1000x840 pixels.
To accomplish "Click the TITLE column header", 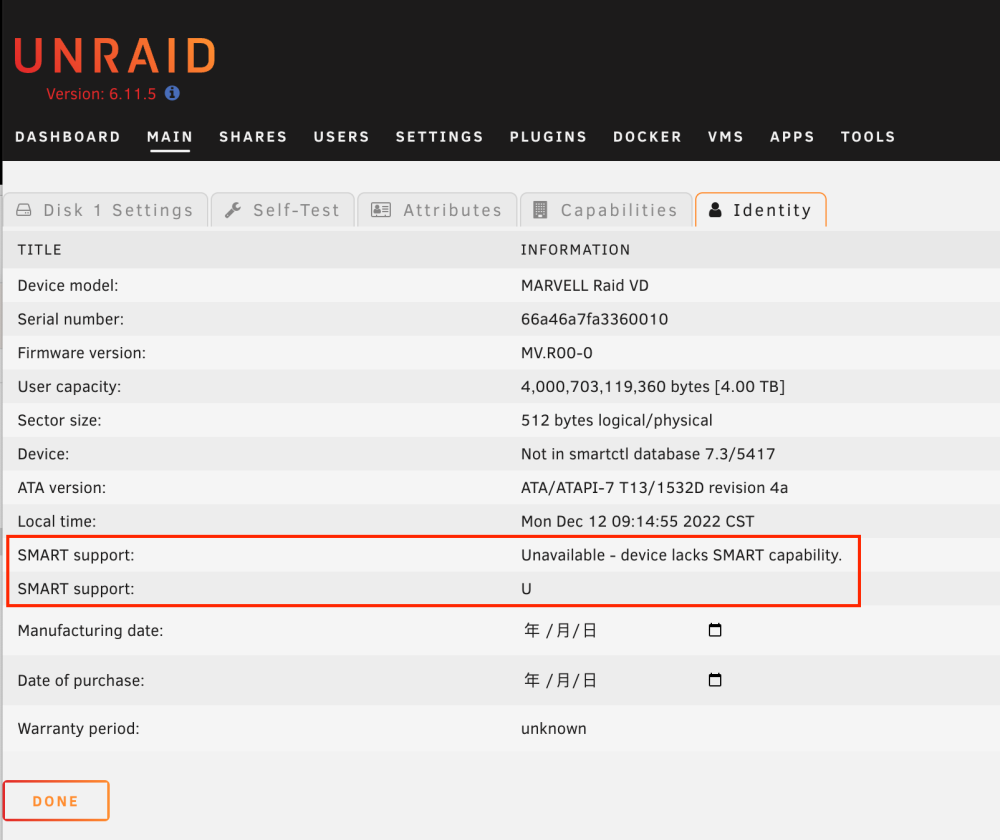I will 40,249.
